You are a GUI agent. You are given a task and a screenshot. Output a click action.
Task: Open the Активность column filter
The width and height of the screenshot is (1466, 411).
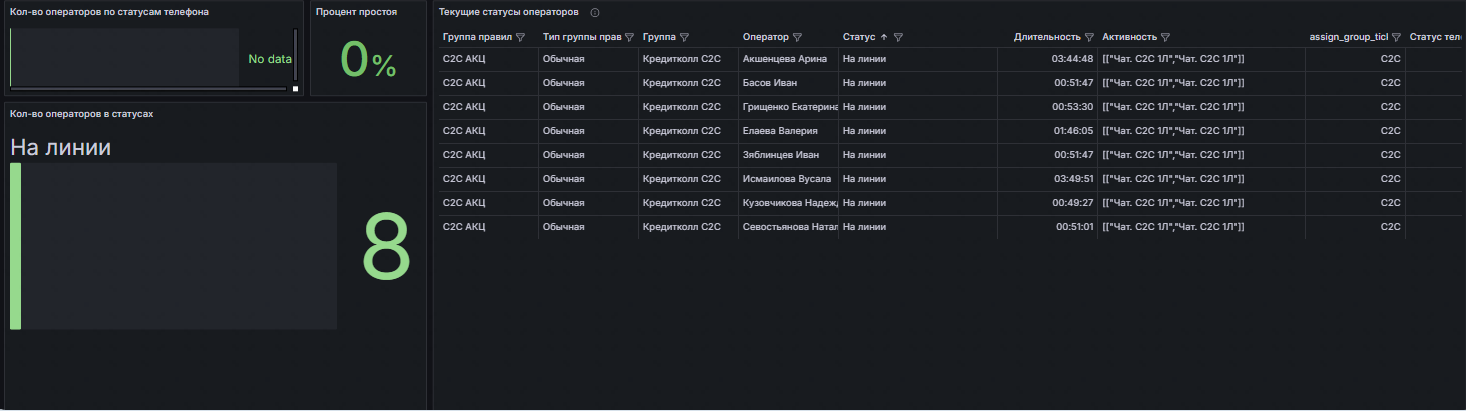[x=1166, y=37]
